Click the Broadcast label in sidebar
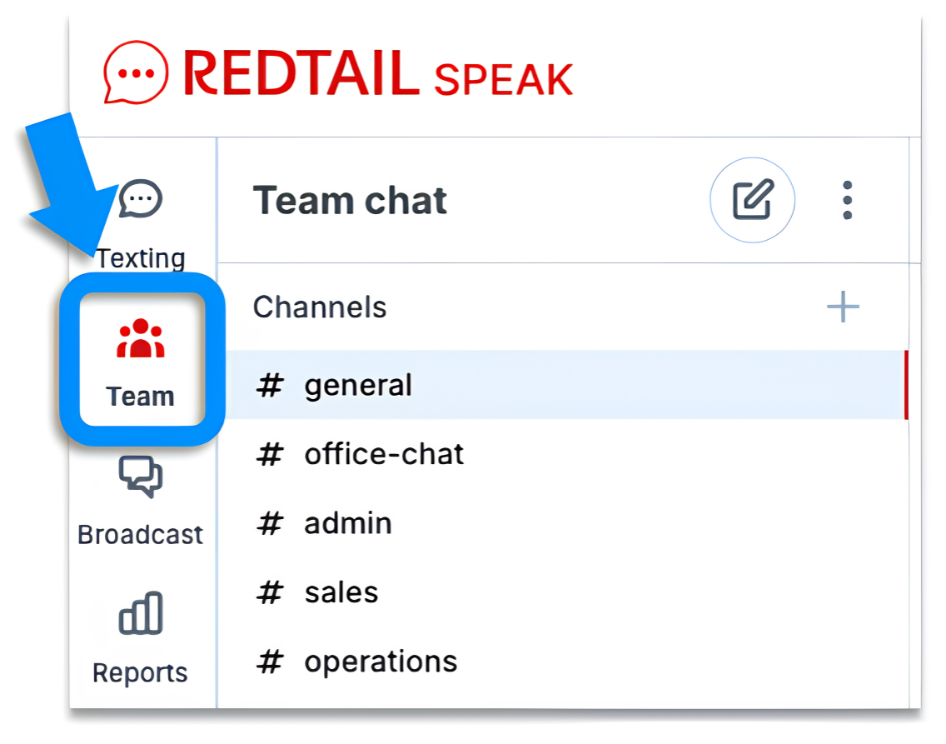Image resolution: width=946 pixels, height=744 pixels. point(141,535)
